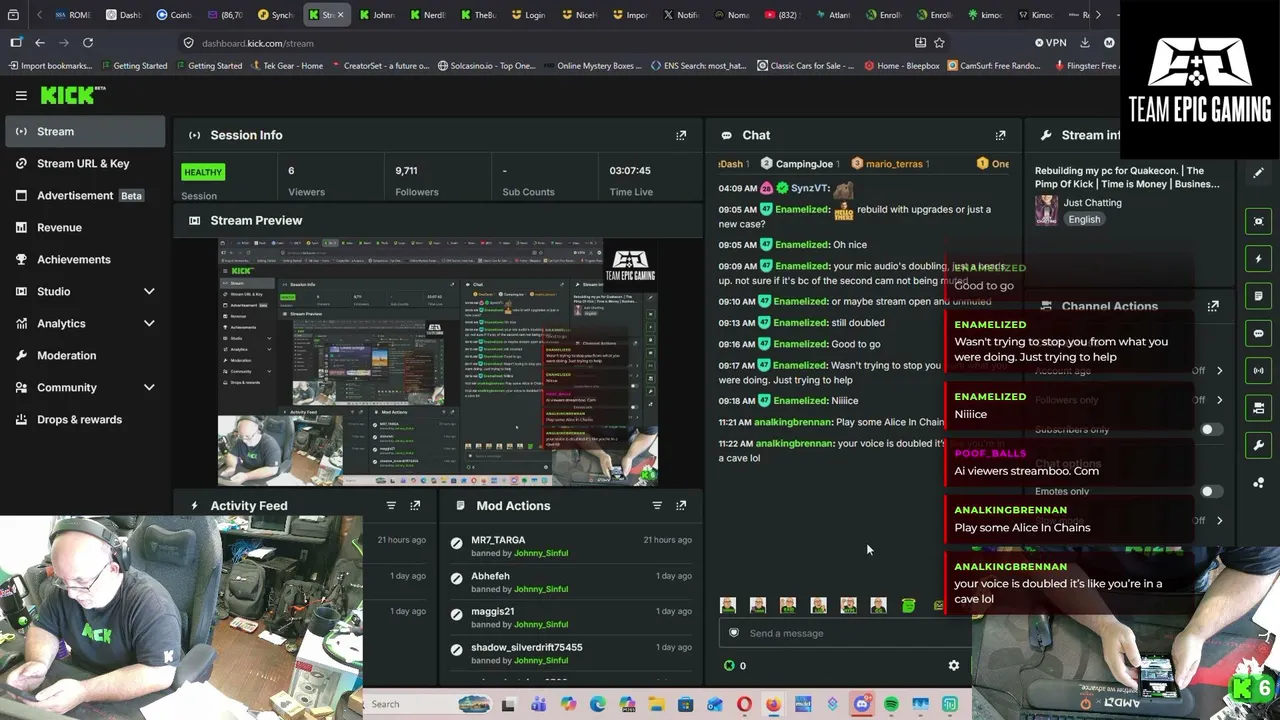Image resolution: width=1280 pixels, height=720 pixels.
Task: Open File Explorer from the taskbar
Action: (656, 704)
